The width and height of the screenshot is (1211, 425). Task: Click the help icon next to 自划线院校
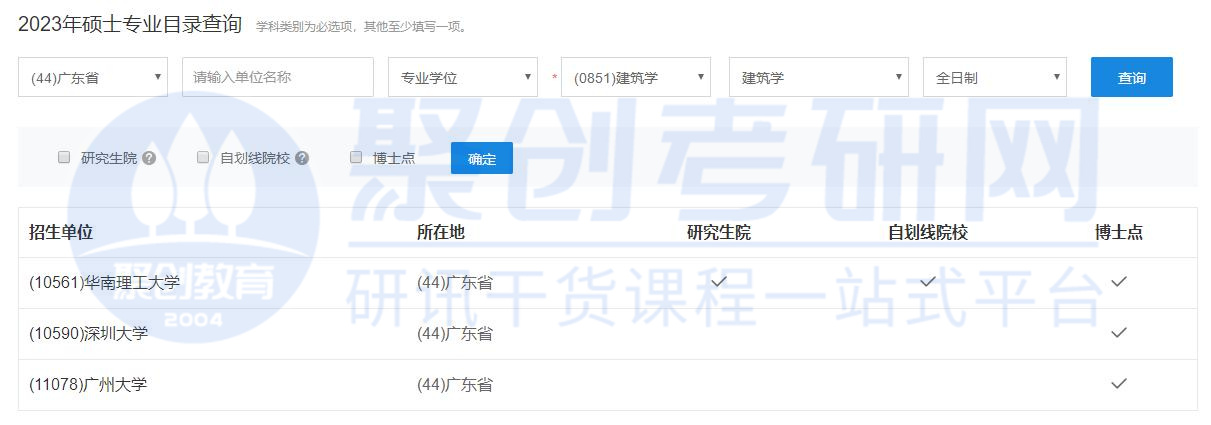[x=302, y=158]
